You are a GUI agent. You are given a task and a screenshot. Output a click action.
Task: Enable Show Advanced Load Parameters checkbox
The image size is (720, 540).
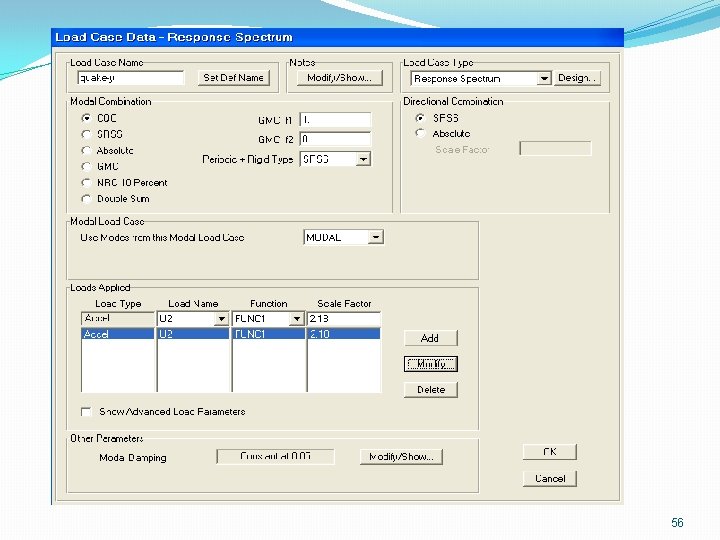[x=86, y=411]
